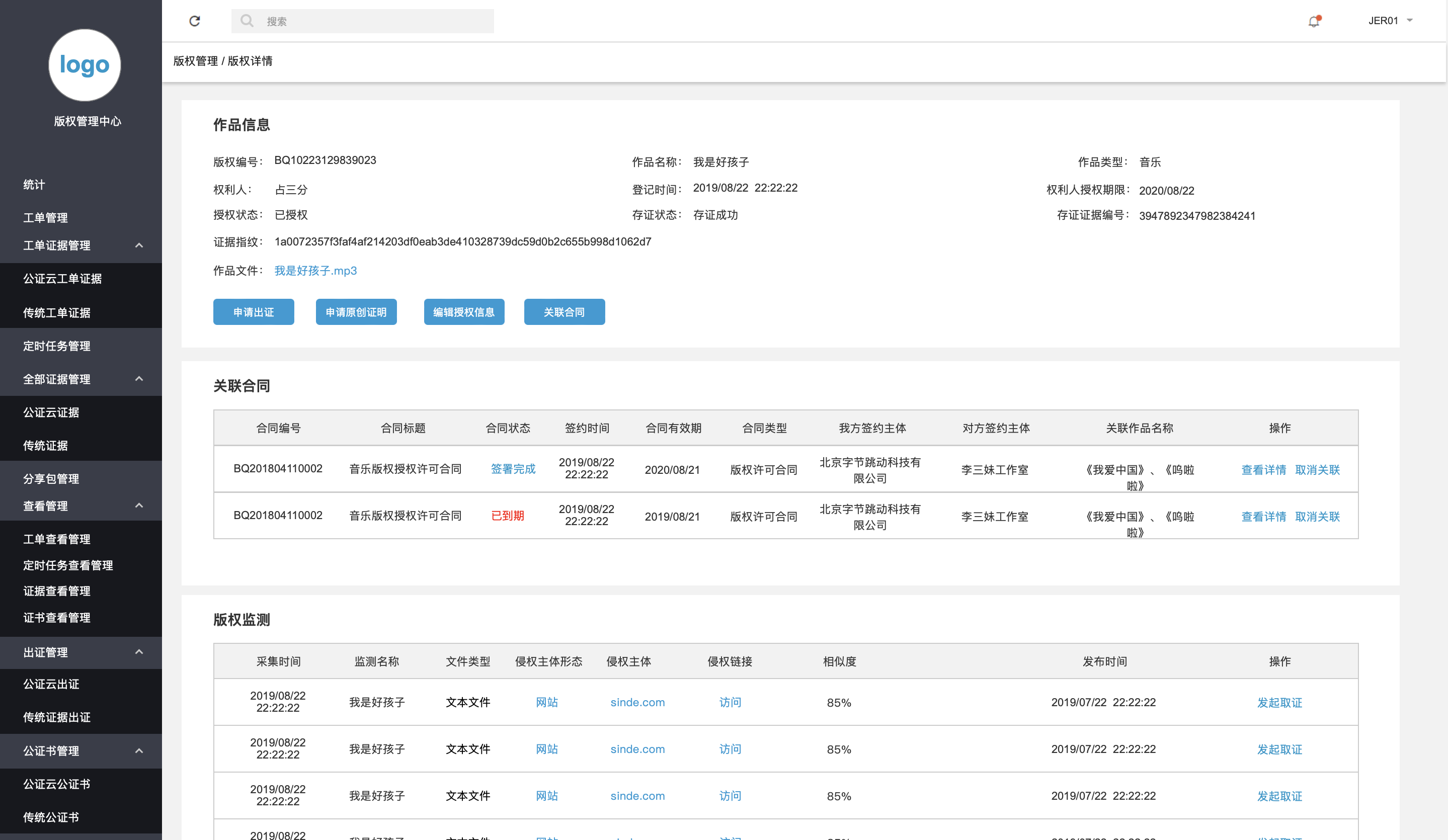Screen dimensions: 1448x840
Task: Focus the 搜索 search field
Action: coord(363,21)
